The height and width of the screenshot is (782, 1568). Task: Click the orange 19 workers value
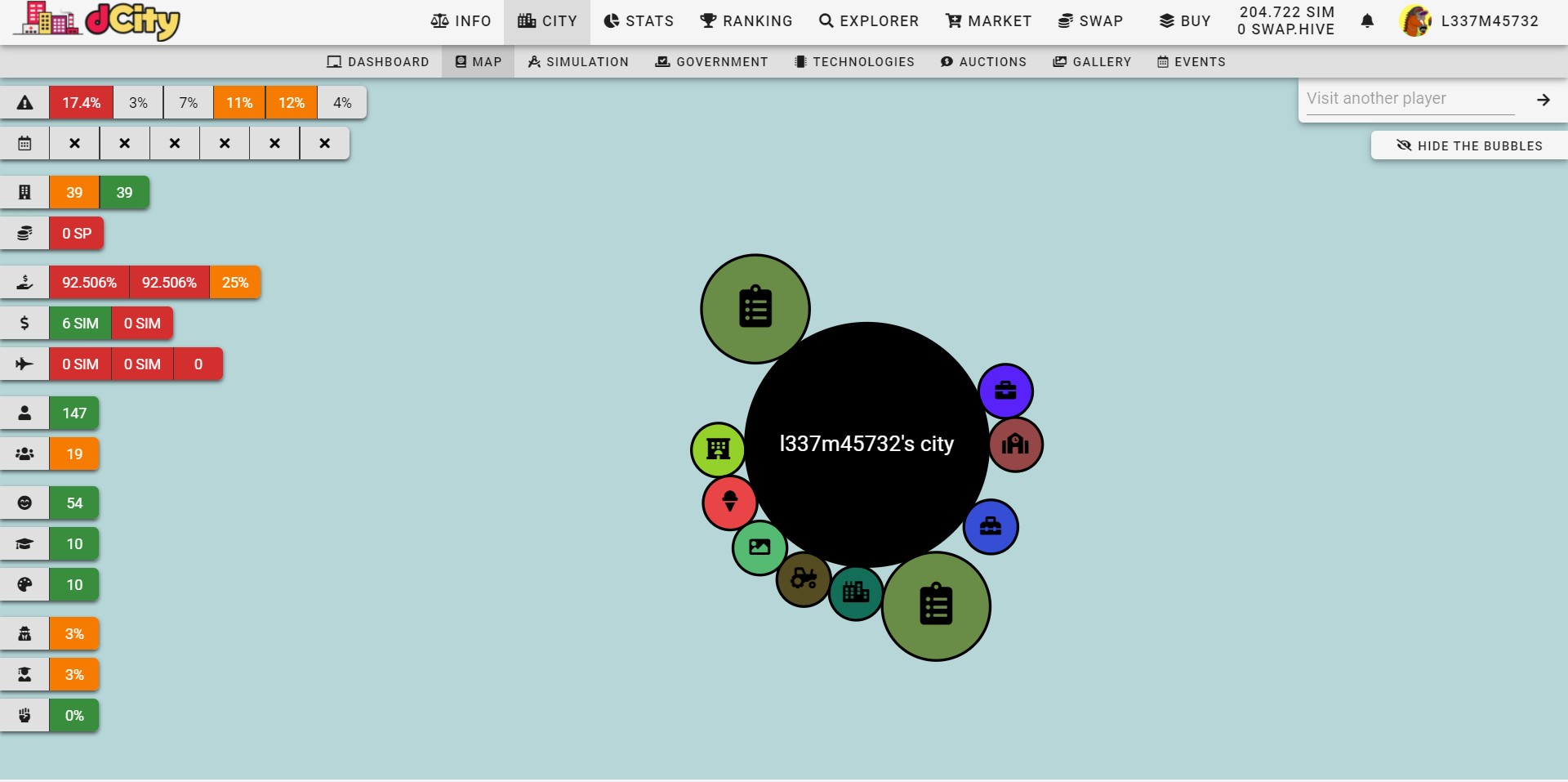coord(74,454)
